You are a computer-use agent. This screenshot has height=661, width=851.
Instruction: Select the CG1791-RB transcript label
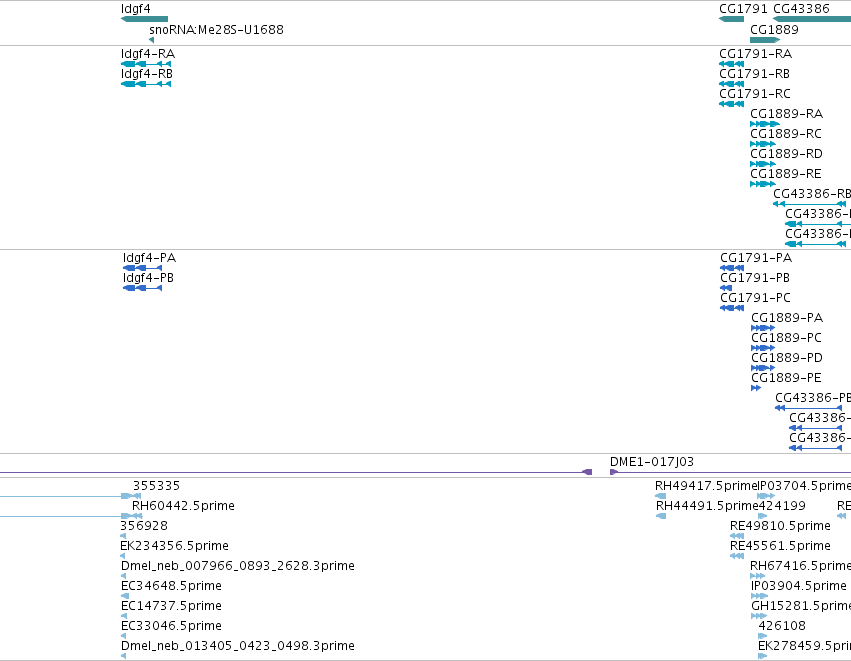click(754, 74)
